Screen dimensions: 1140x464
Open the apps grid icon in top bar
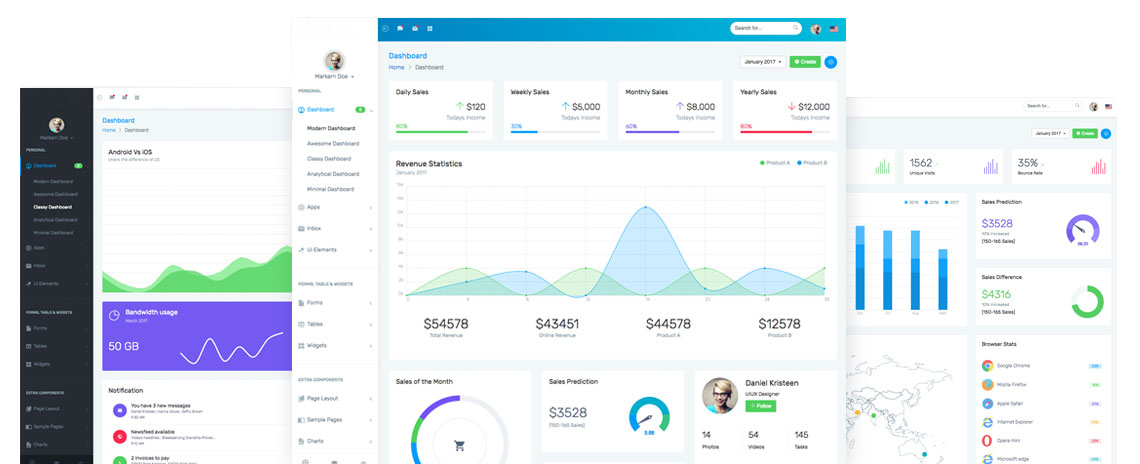(430, 29)
